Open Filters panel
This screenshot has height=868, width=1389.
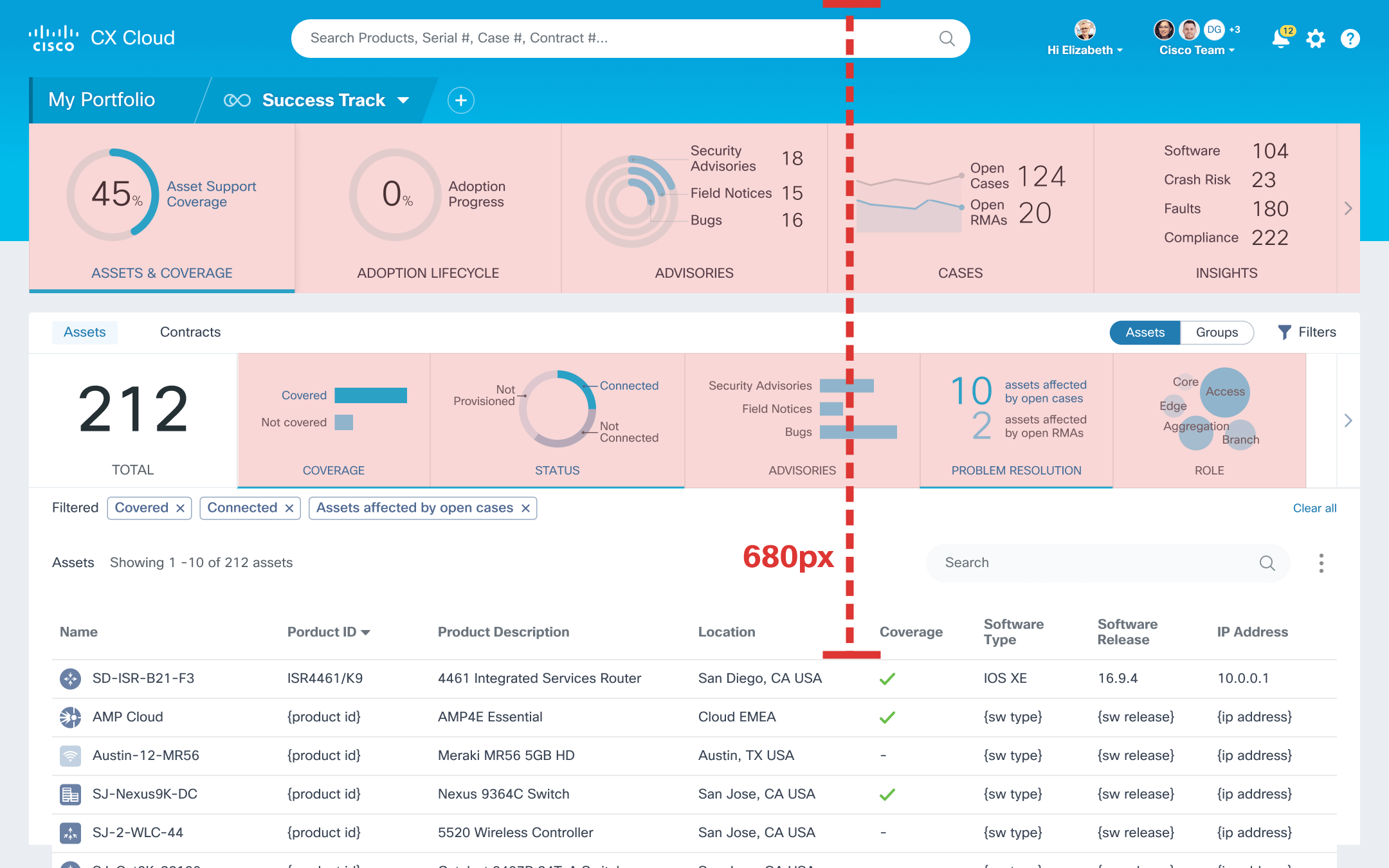(1307, 332)
